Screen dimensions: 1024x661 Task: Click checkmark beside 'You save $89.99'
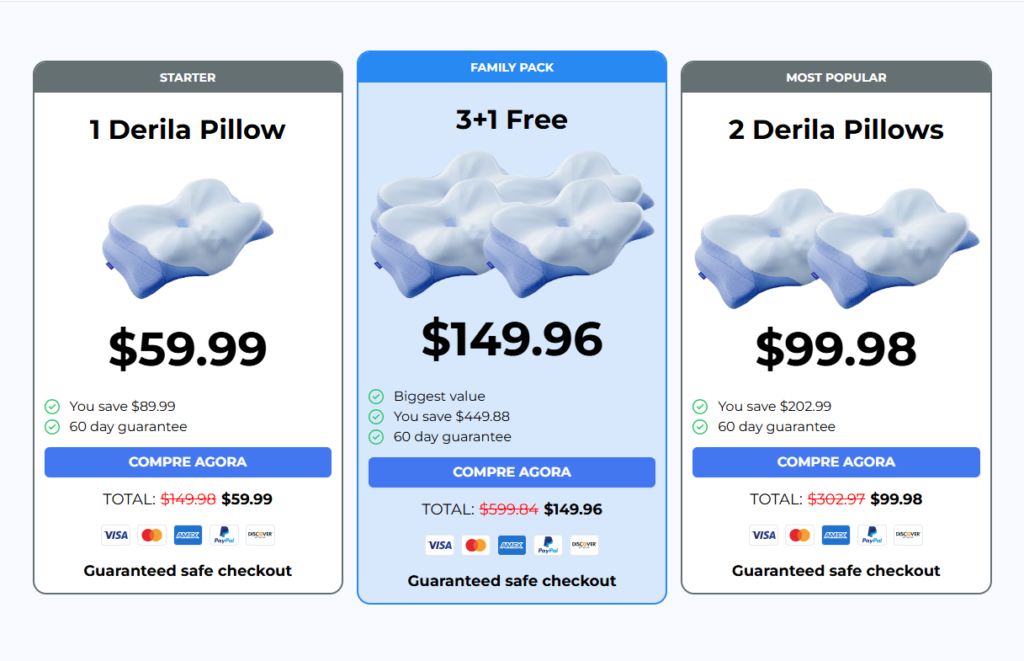point(52,406)
